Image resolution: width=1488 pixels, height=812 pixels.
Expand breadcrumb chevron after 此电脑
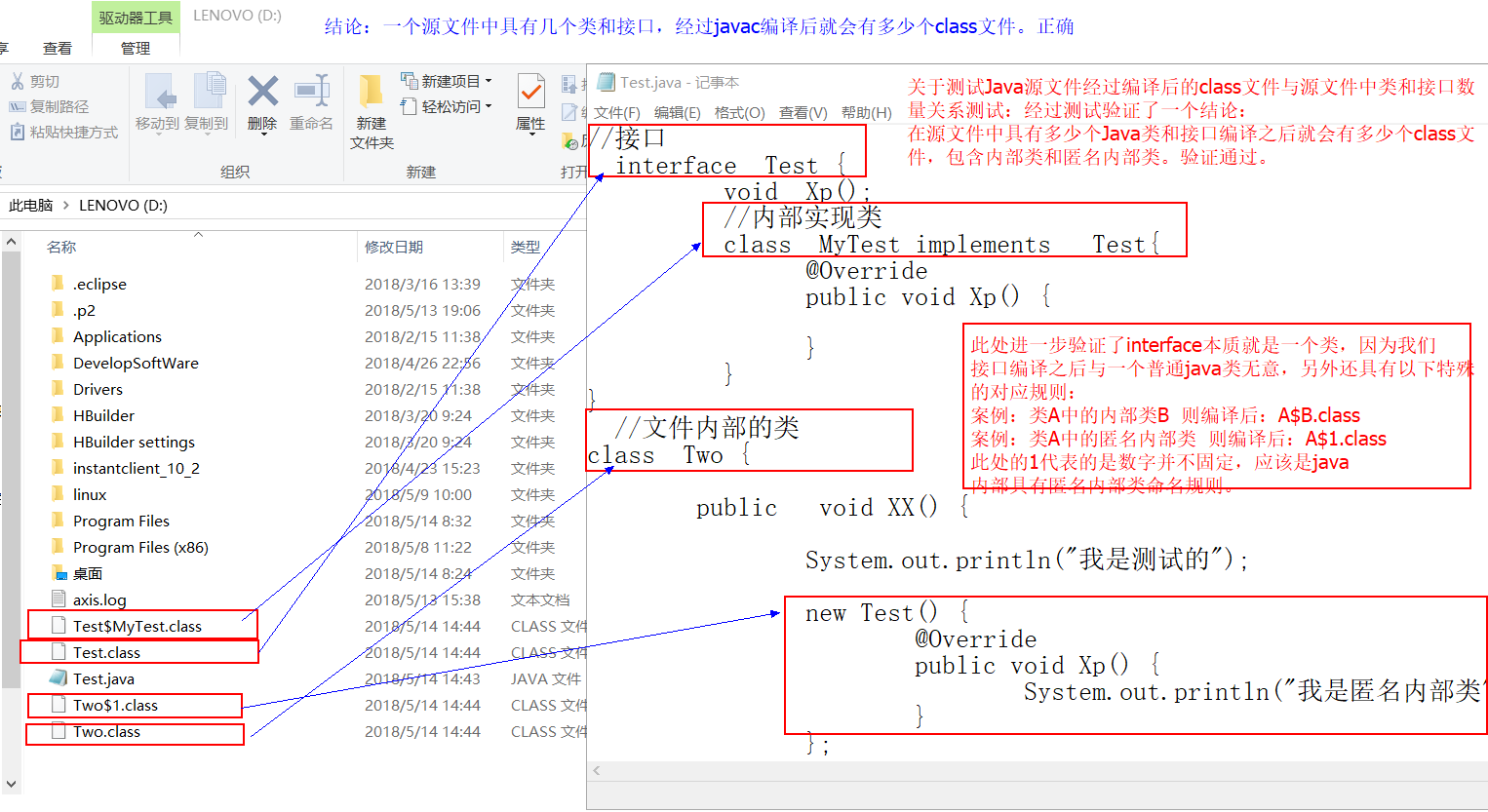66,206
